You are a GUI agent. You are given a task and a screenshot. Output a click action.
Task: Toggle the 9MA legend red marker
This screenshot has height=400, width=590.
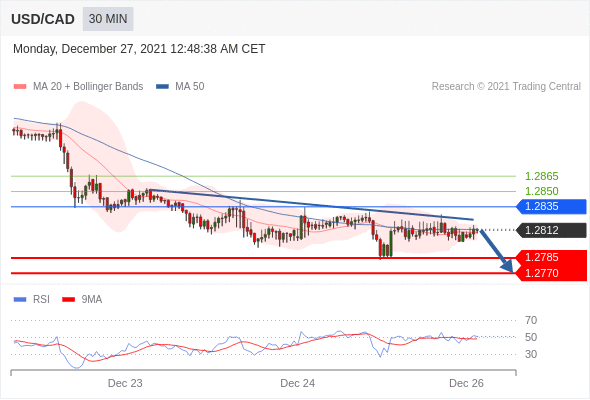tap(68, 300)
